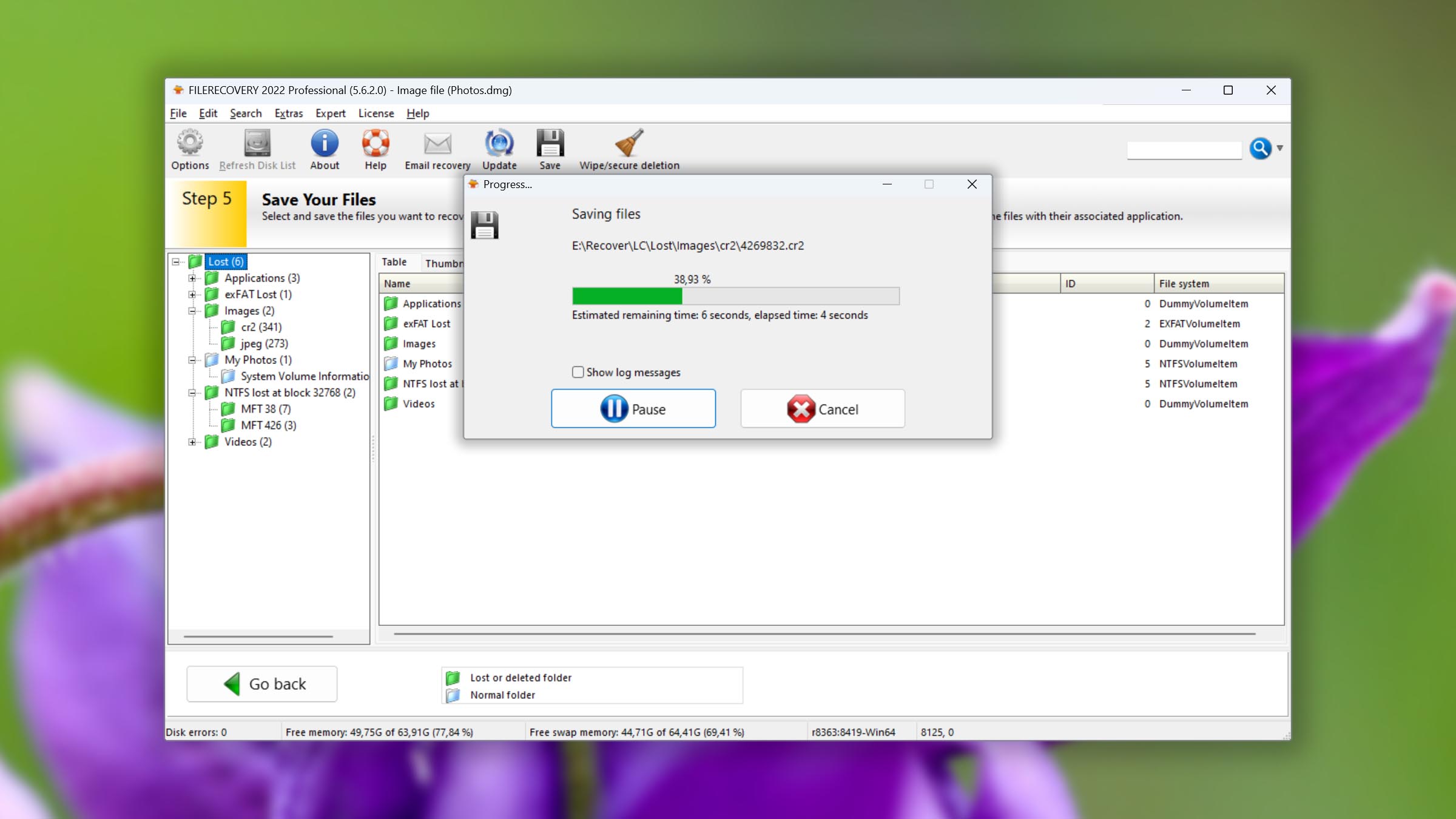Click the Pause icon in progress dialog
The image size is (1456, 819).
tap(614, 409)
